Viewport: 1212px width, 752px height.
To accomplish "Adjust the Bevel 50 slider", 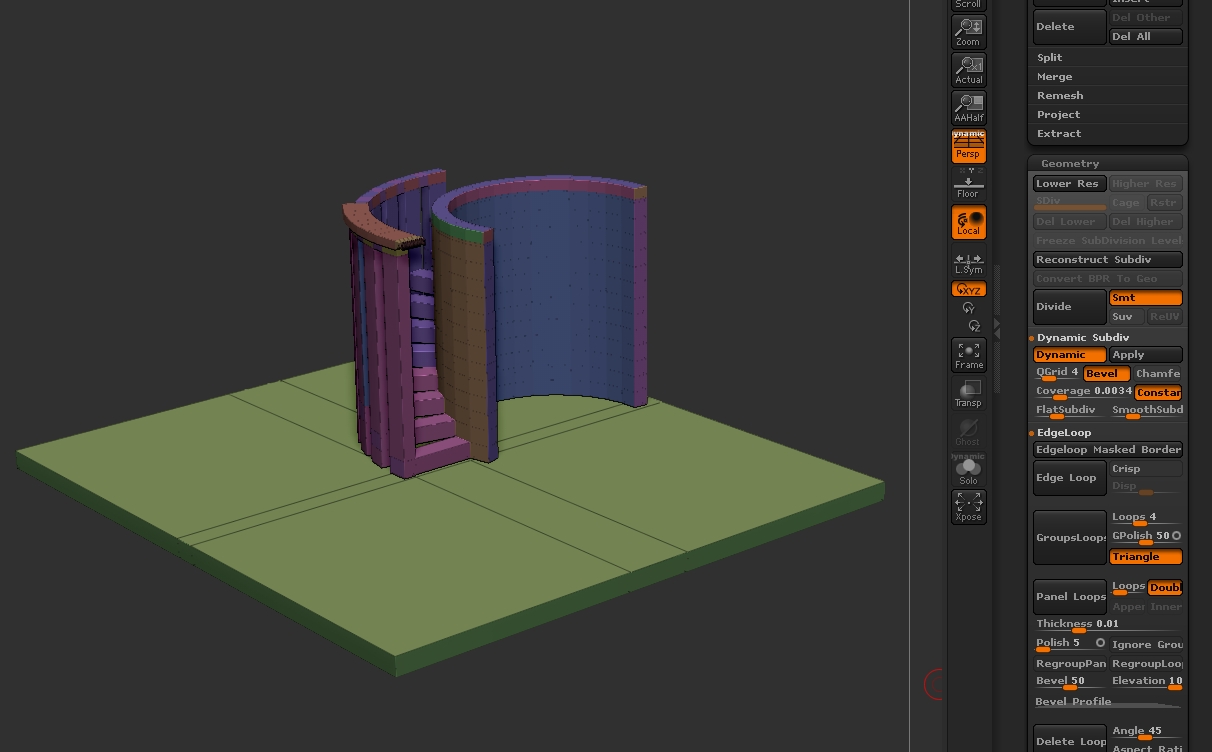I will [x=1070, y=683].
